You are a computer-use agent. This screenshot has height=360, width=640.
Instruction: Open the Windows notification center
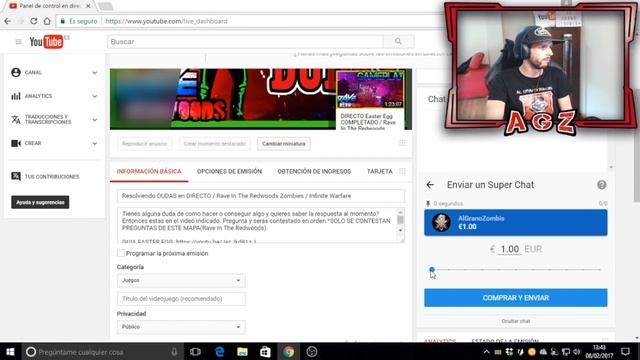(x=625, y=352)
